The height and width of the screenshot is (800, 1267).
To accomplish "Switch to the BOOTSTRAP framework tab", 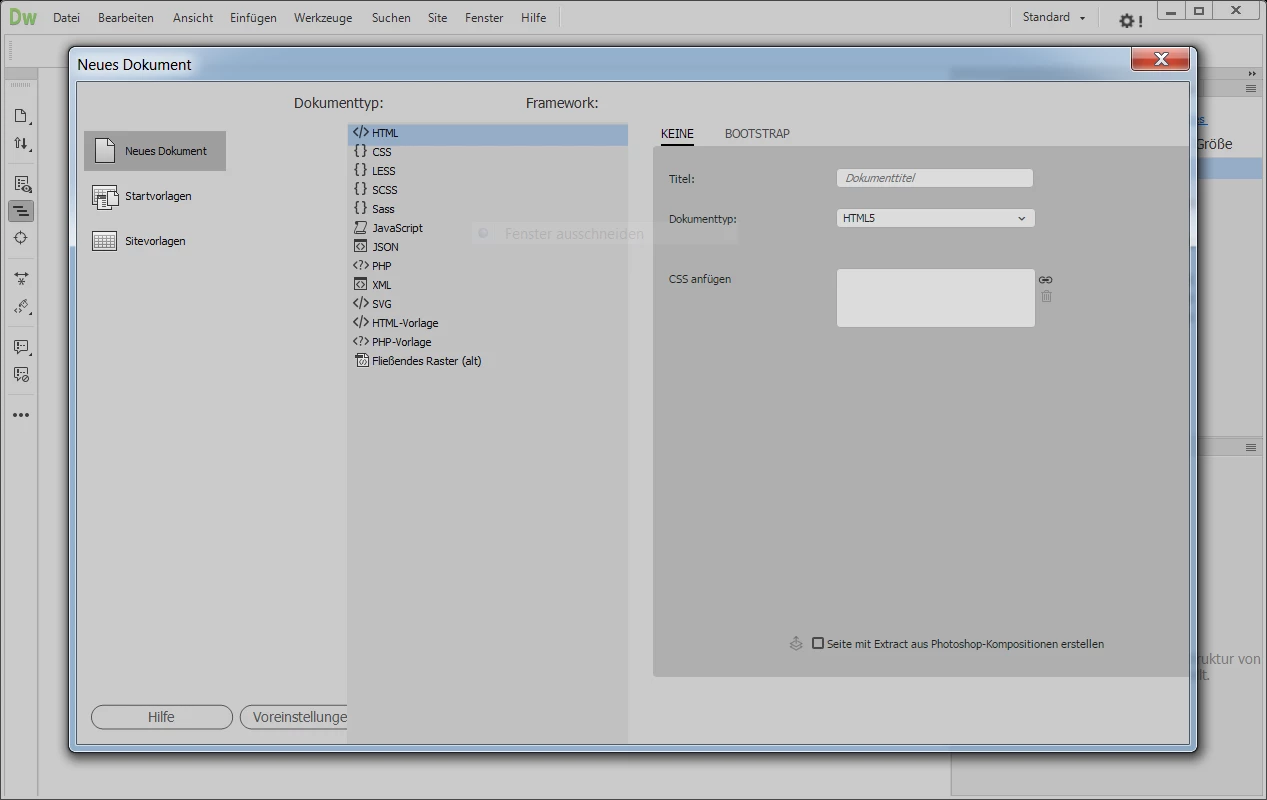I will 757,134.
